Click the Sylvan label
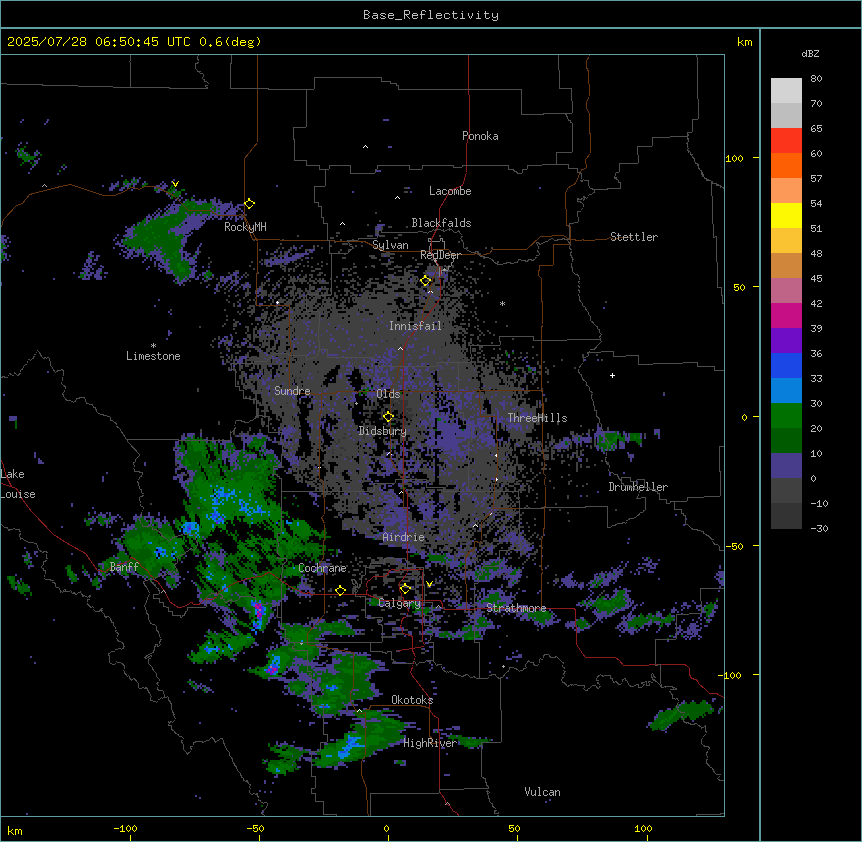 [390, 245]
